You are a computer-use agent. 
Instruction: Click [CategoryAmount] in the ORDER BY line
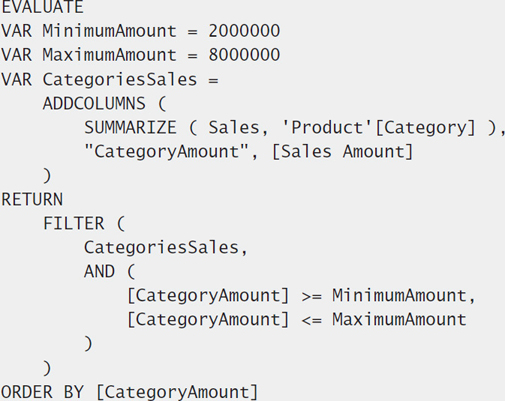(177, 392)
